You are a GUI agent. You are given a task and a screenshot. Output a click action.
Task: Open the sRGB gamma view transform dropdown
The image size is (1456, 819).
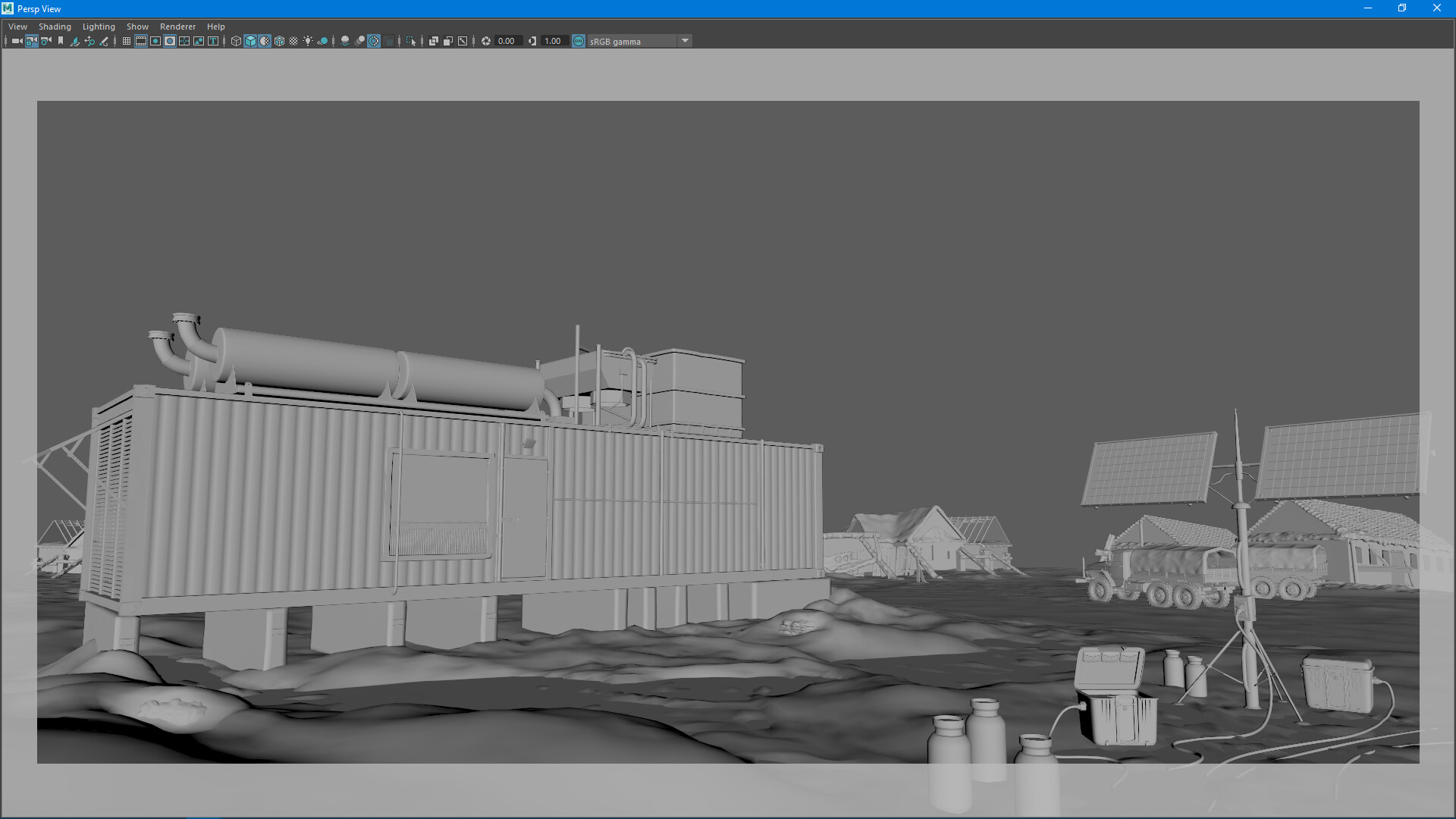pyautogui.click(x=685, y=41)
